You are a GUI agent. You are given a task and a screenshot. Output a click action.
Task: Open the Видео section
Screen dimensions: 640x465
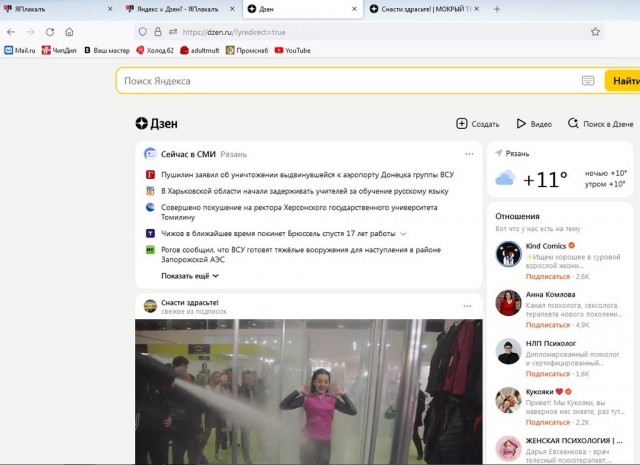point(534,124)
